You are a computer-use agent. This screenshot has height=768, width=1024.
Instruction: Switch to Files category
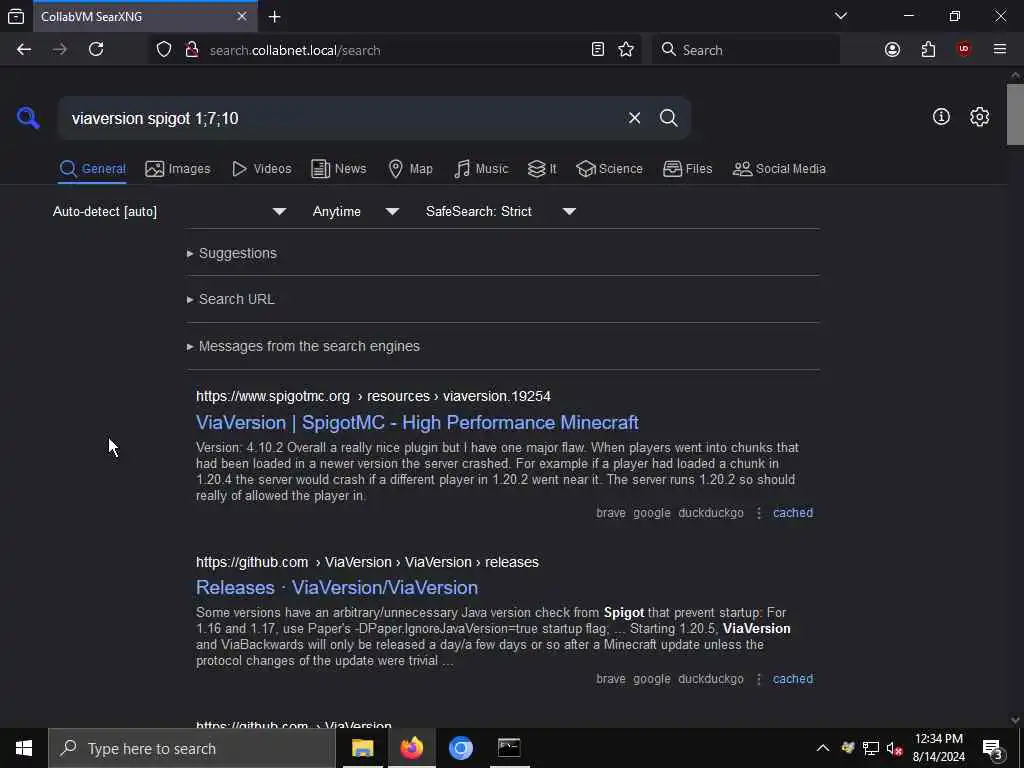click(687, 169)
